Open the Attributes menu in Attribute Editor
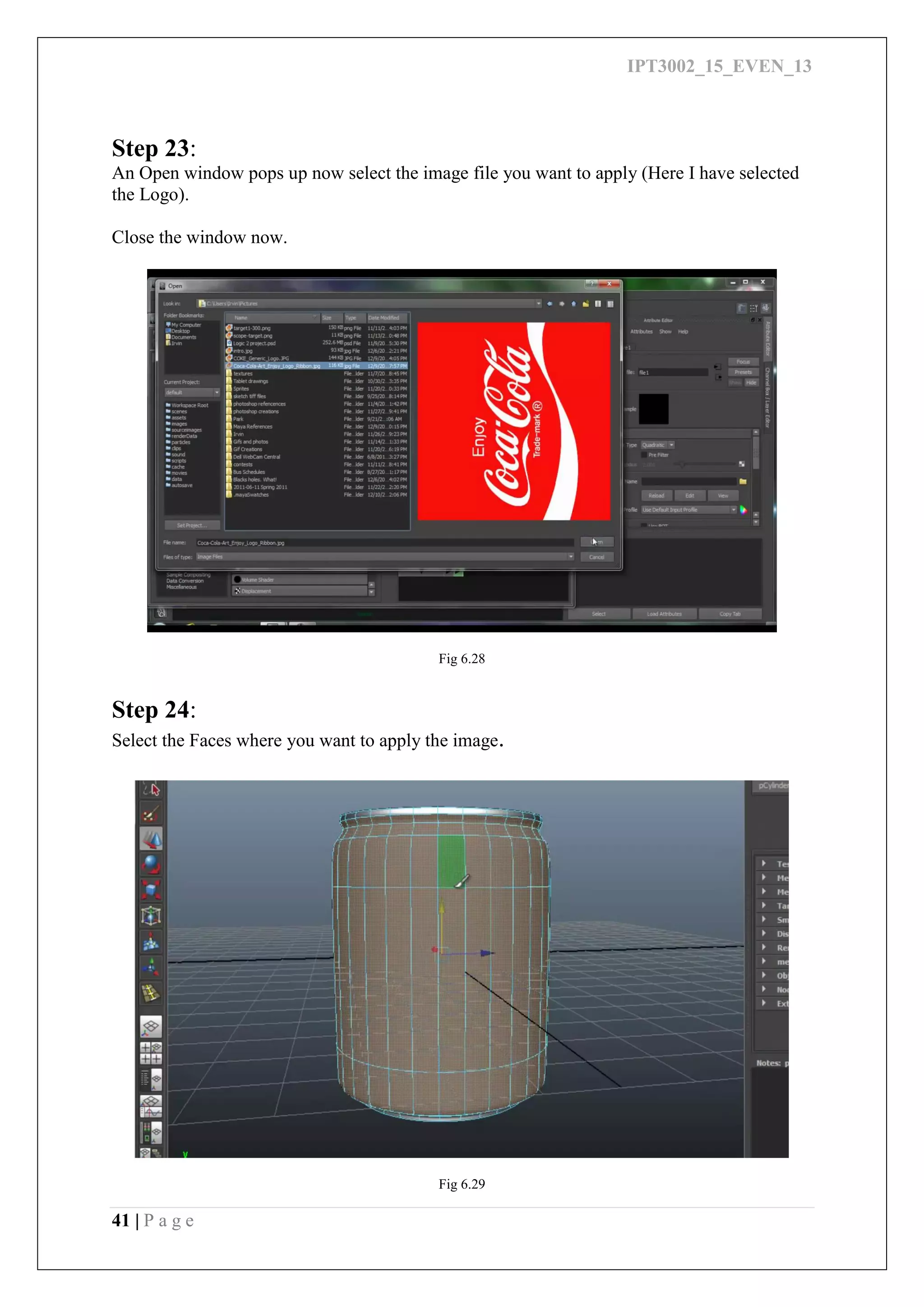The height and width of the screenshot is (1307, 924). click(x=641, y=332)
